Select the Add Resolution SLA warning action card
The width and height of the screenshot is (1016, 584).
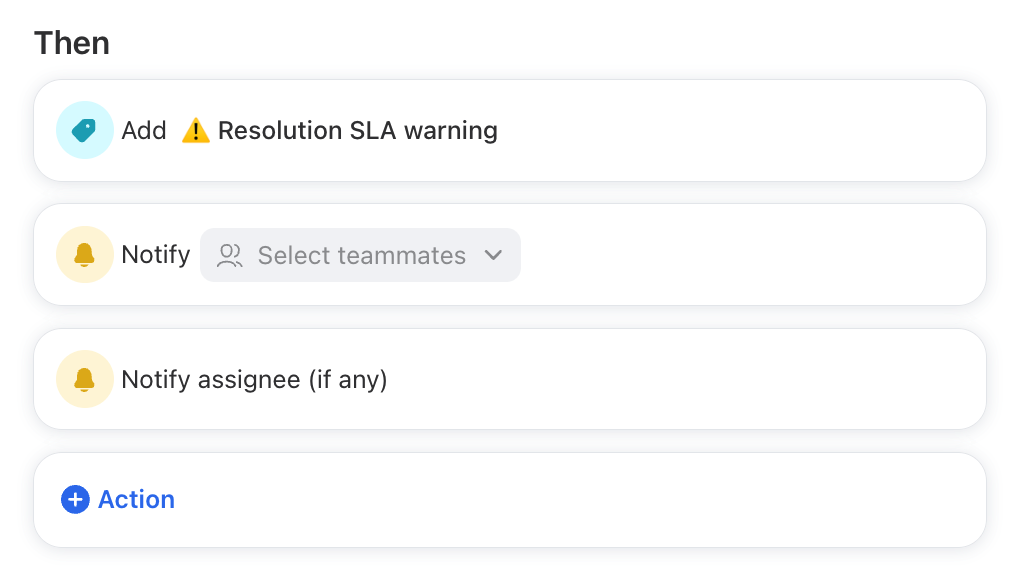(510, 130)
